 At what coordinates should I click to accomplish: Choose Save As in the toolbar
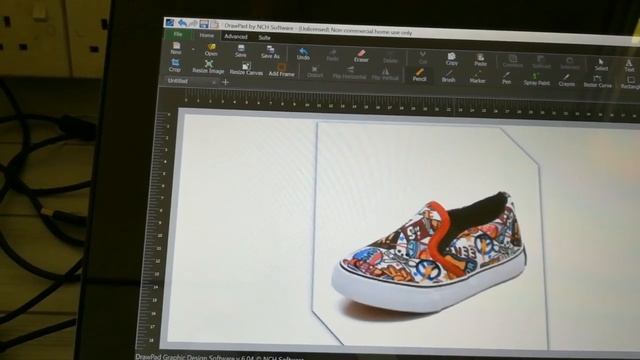pos(270,52)
